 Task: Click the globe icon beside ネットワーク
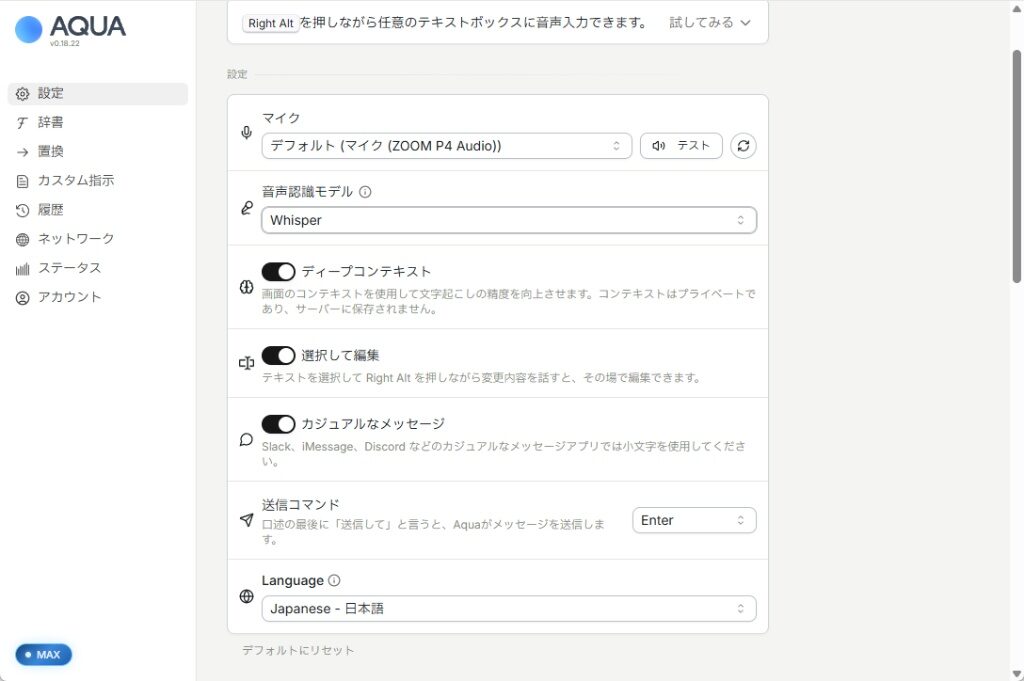click(22, 240)
